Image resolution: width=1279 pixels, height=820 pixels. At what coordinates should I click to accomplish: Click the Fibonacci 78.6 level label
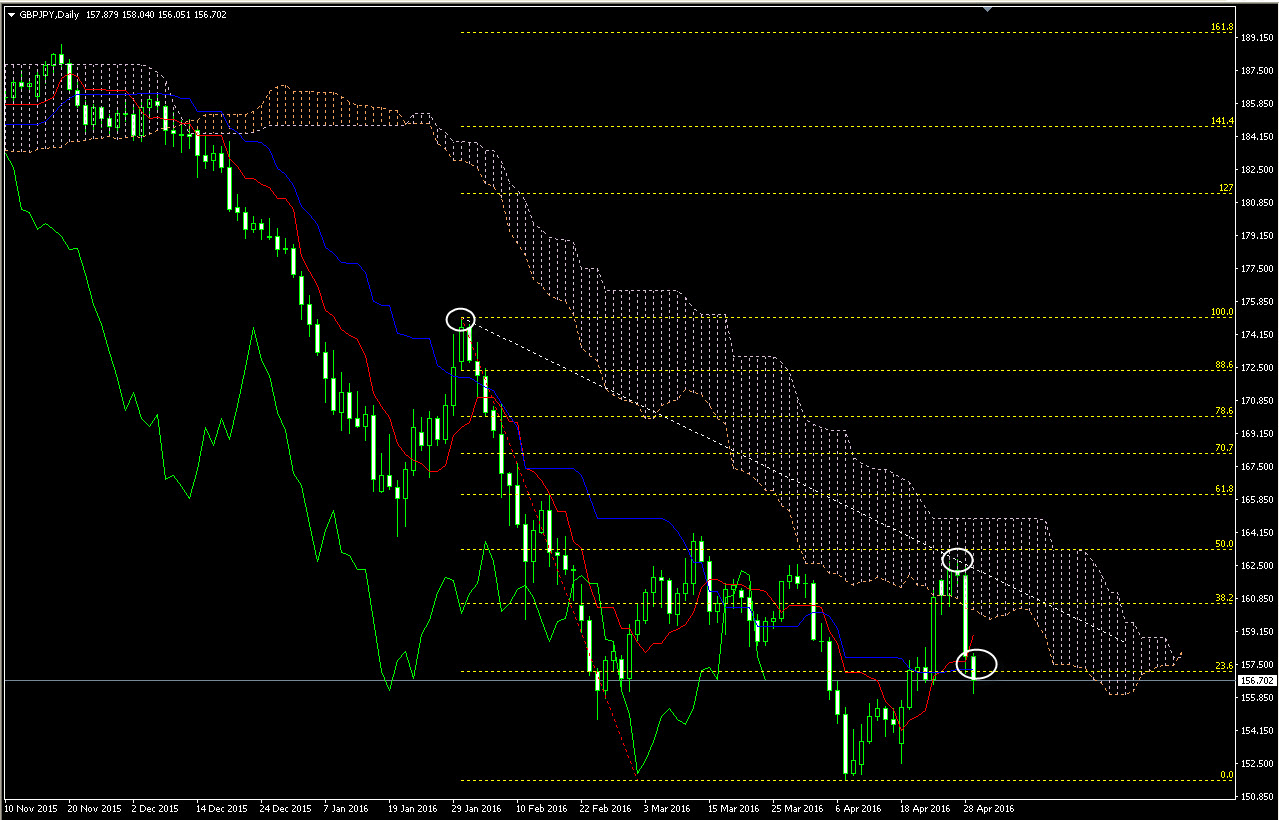[1224, 411]
